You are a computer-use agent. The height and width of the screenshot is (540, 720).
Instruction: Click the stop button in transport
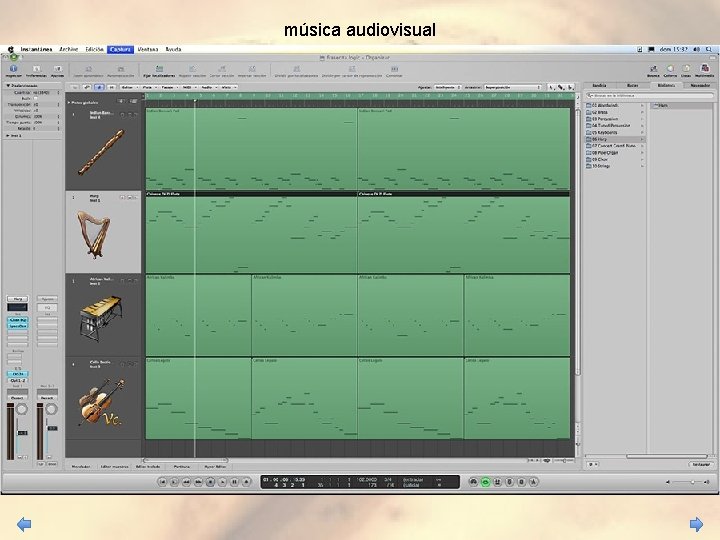pos(211,482)
